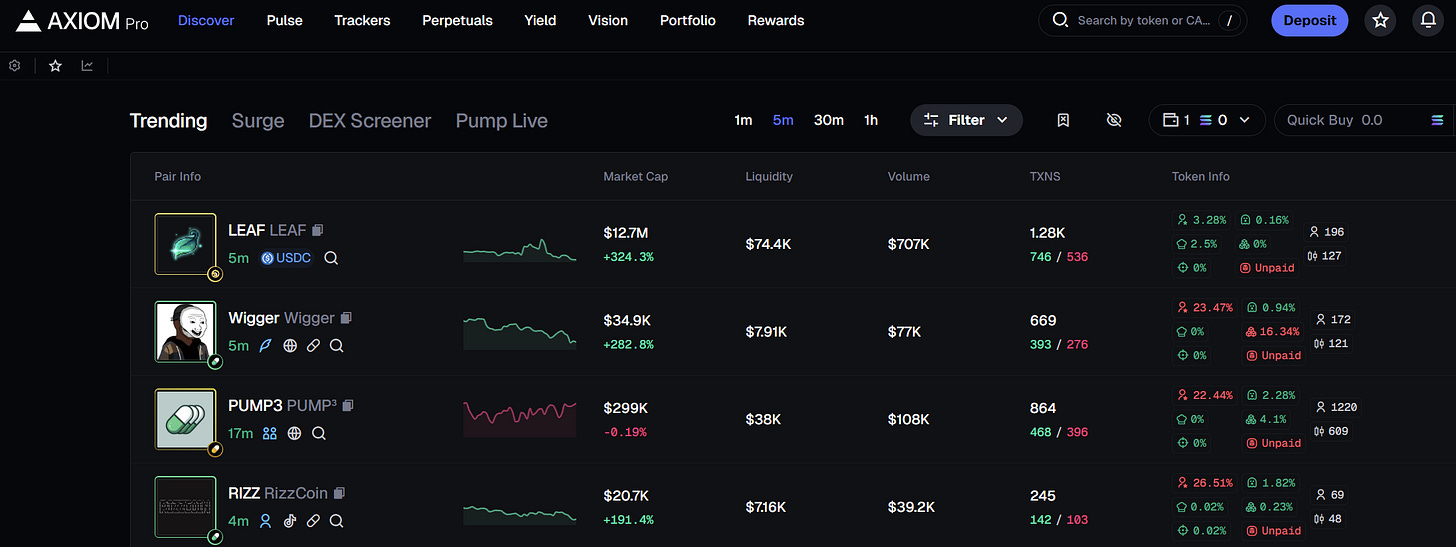The height and width of the screenshot is (547, 1456).
Task: Open the Rewards page
Action: (776, 20)
